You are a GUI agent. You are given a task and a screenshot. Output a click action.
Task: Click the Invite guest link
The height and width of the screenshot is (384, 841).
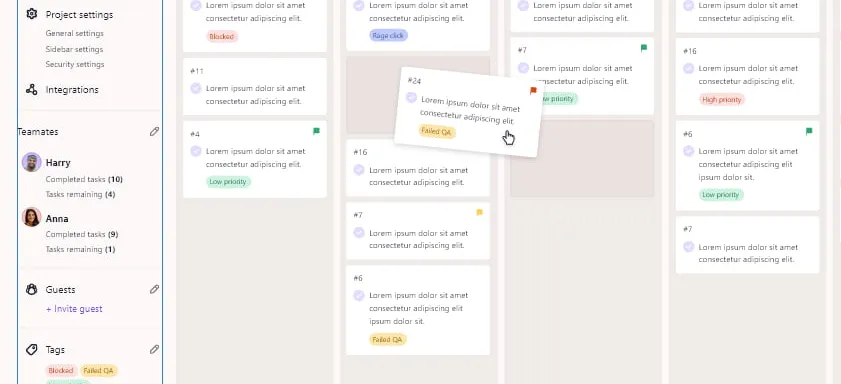pos(74,309)
